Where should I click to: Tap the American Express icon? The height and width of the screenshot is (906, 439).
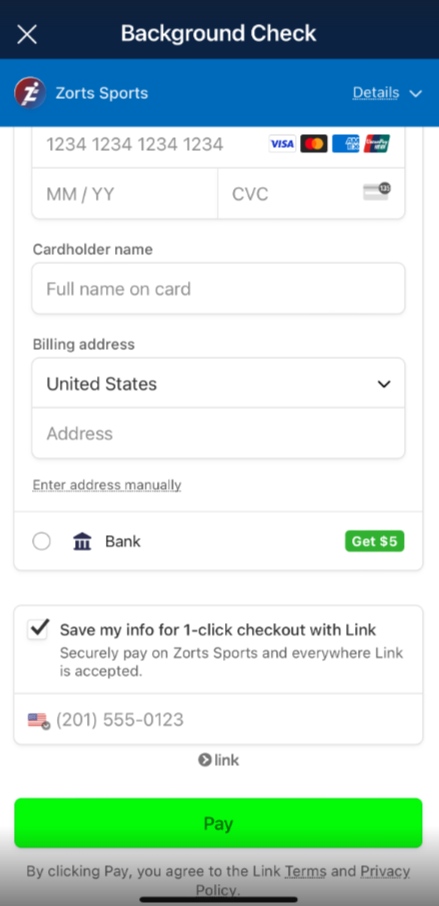346,143
